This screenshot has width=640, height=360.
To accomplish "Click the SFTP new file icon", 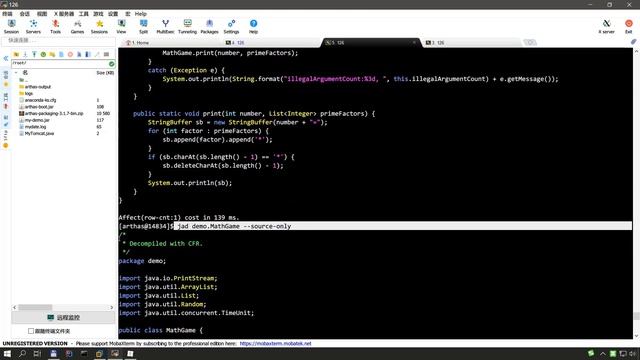I will pos(61,54).
